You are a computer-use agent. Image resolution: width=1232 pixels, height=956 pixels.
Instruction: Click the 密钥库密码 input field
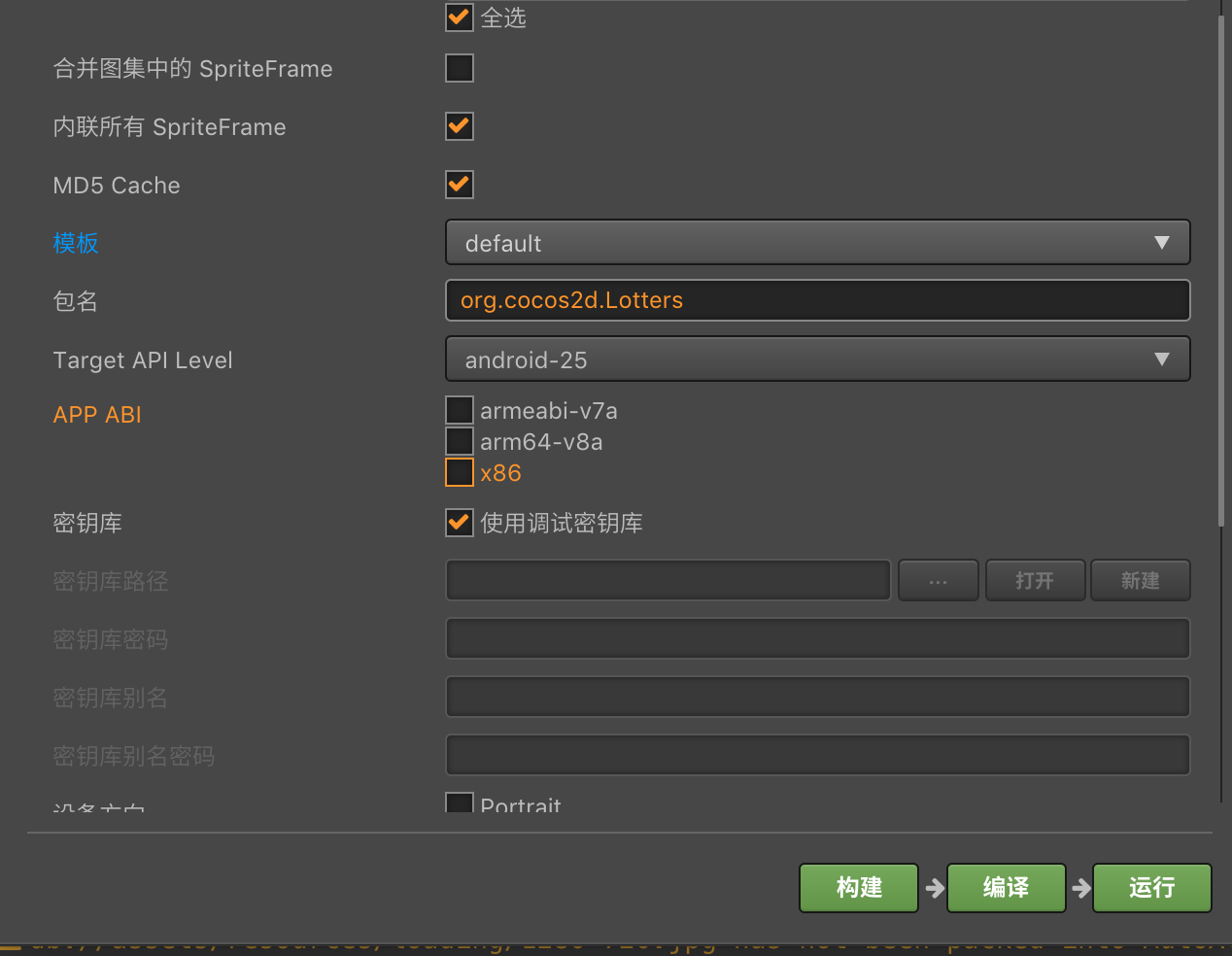818,638
